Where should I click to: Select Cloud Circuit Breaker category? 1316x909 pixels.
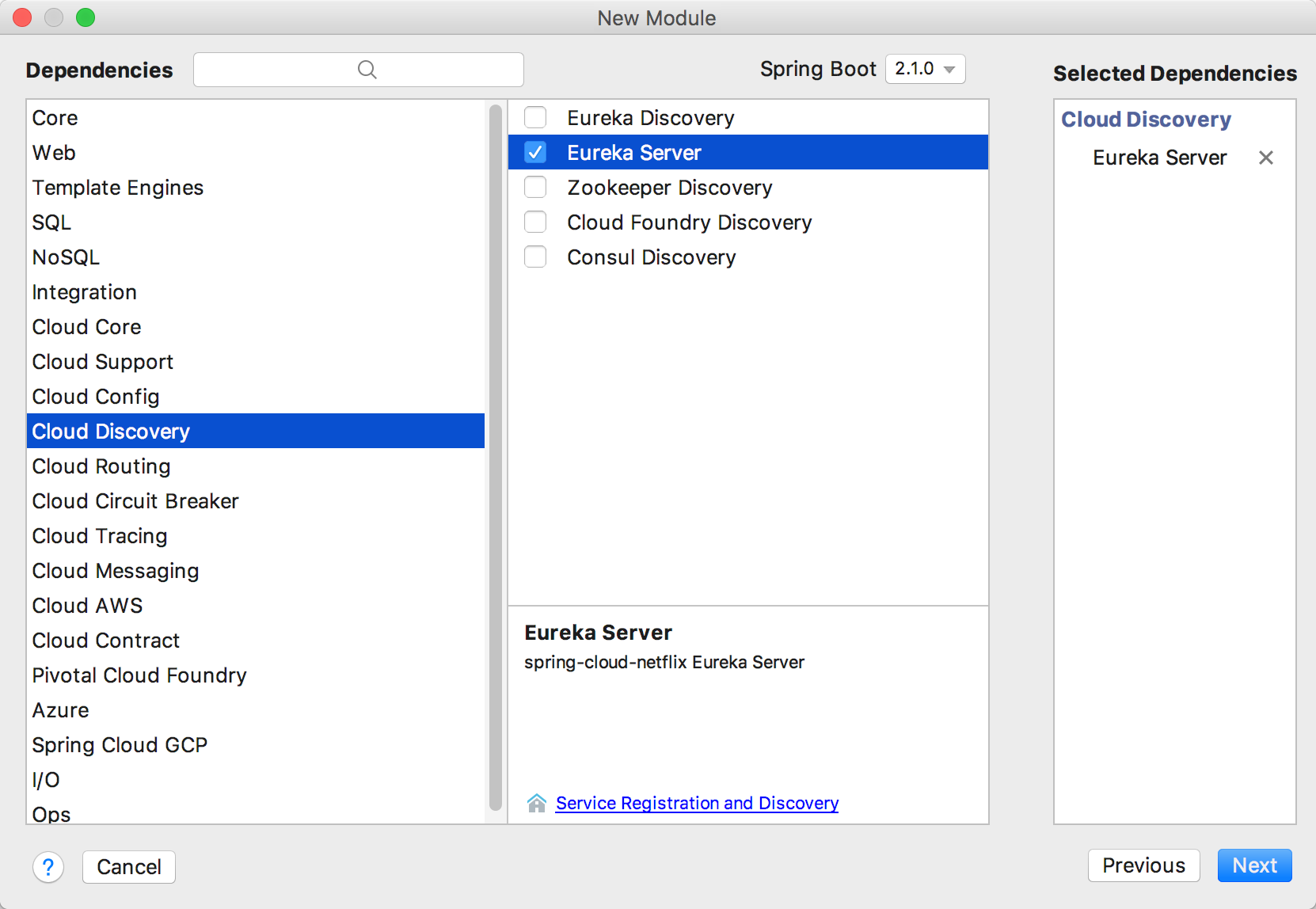(256, 501)
